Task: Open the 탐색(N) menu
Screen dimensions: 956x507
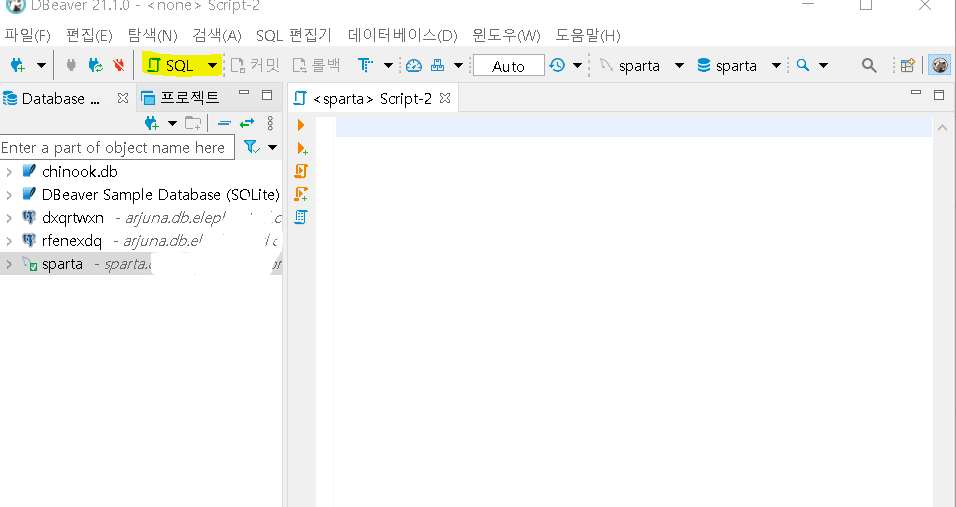Action: 152,35
